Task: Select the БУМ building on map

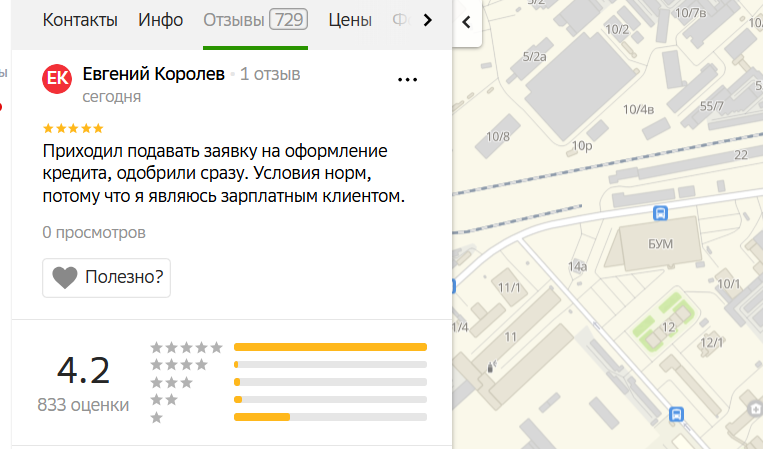Action: pos(660,244)
